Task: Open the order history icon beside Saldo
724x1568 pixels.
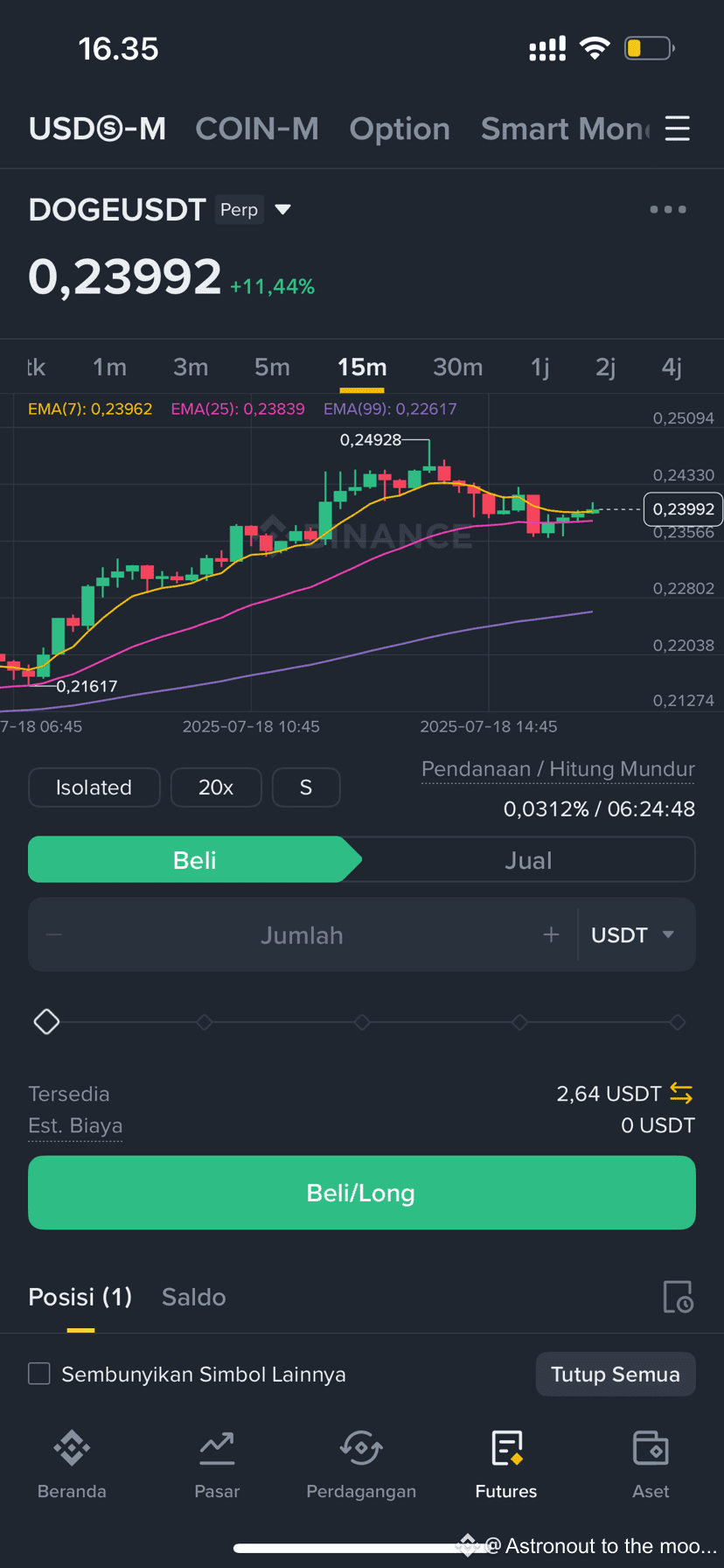Action: 678,1297
